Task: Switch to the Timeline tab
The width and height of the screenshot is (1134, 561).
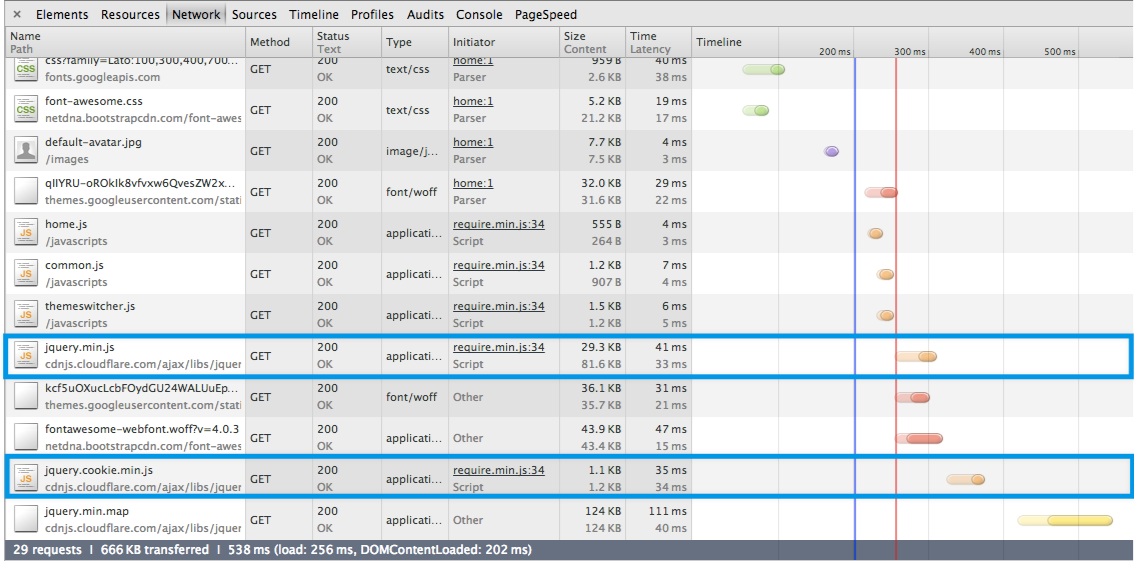Action: click(x=314, y=14)
